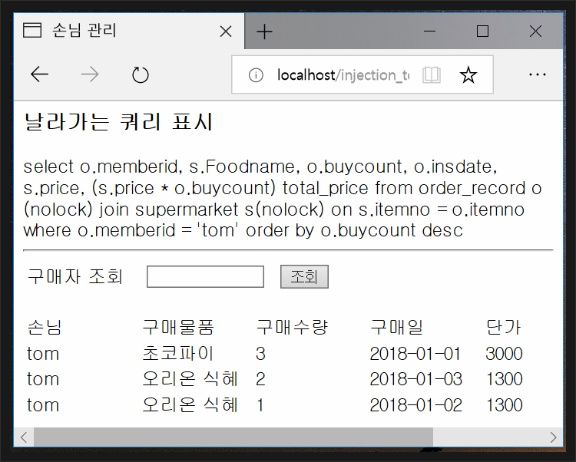Click the 초코파이 item cell

click(178, 353)
